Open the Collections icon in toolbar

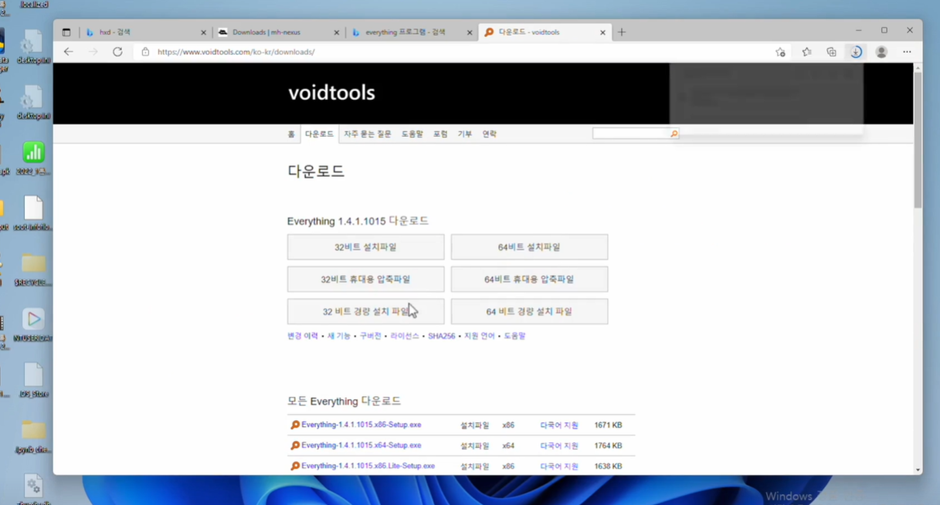point(831,52)
